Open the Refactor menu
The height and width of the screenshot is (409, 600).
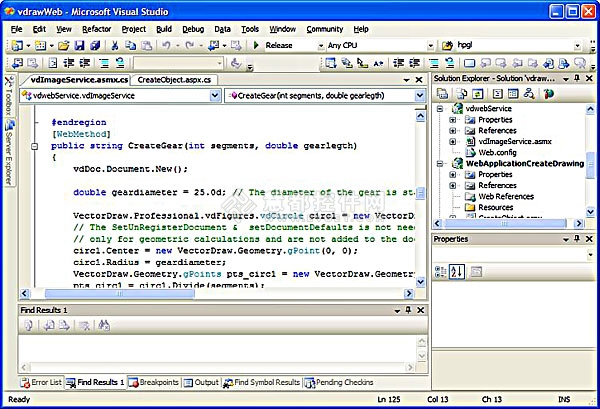point(96,29)
